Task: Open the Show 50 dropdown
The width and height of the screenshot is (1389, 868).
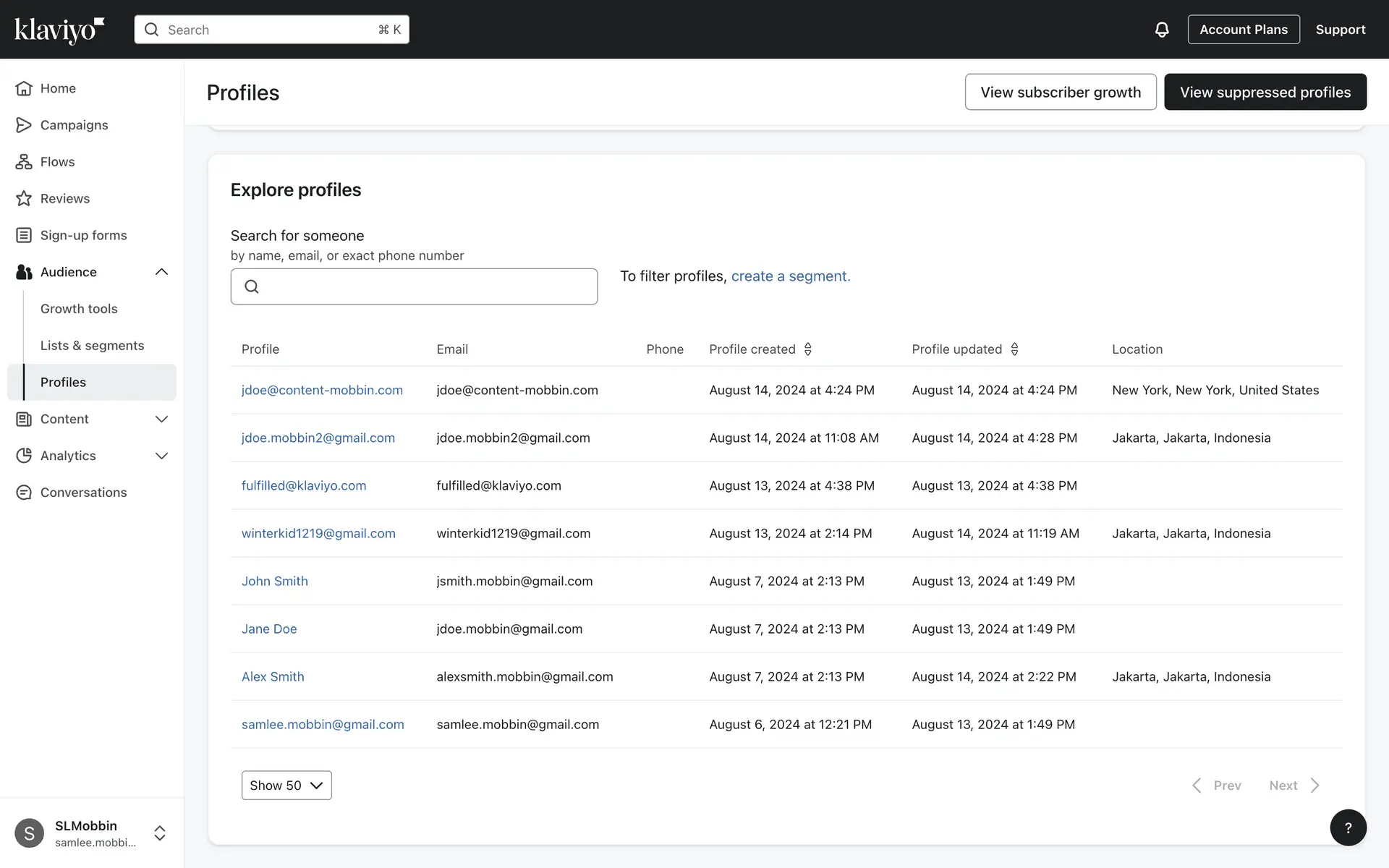Action: click(x=286, y=785)
